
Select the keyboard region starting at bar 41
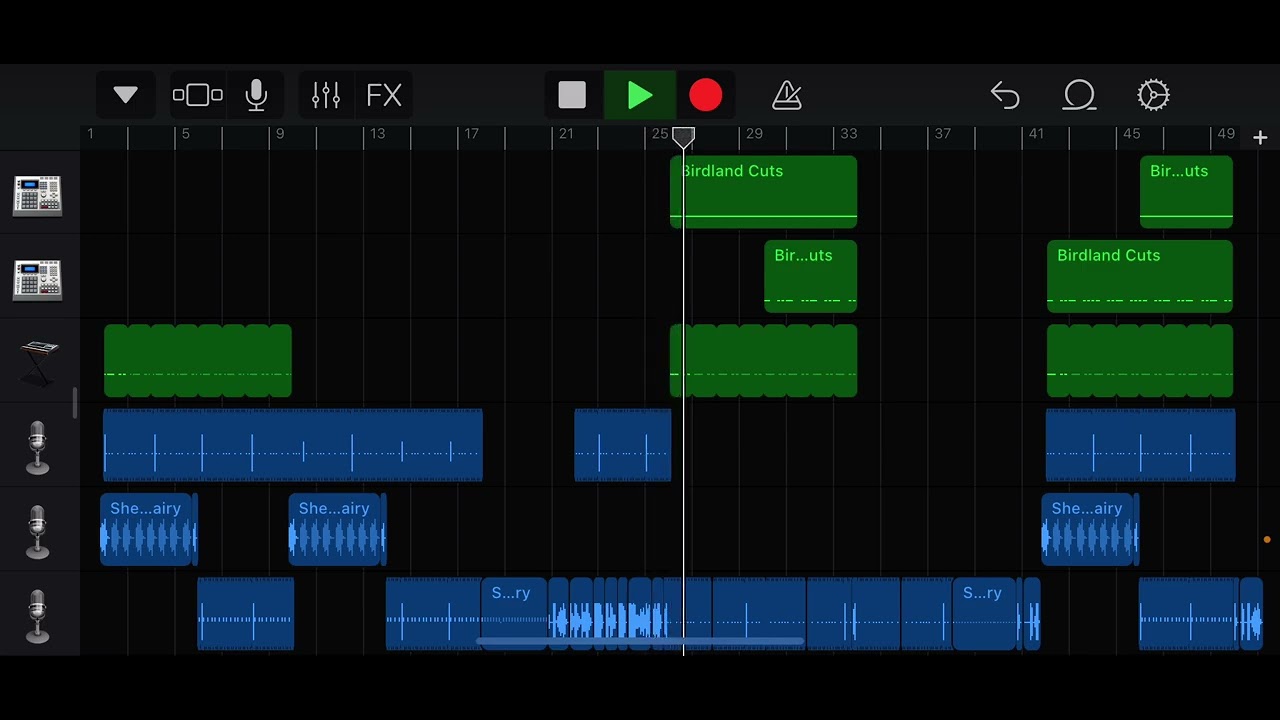1140,360
